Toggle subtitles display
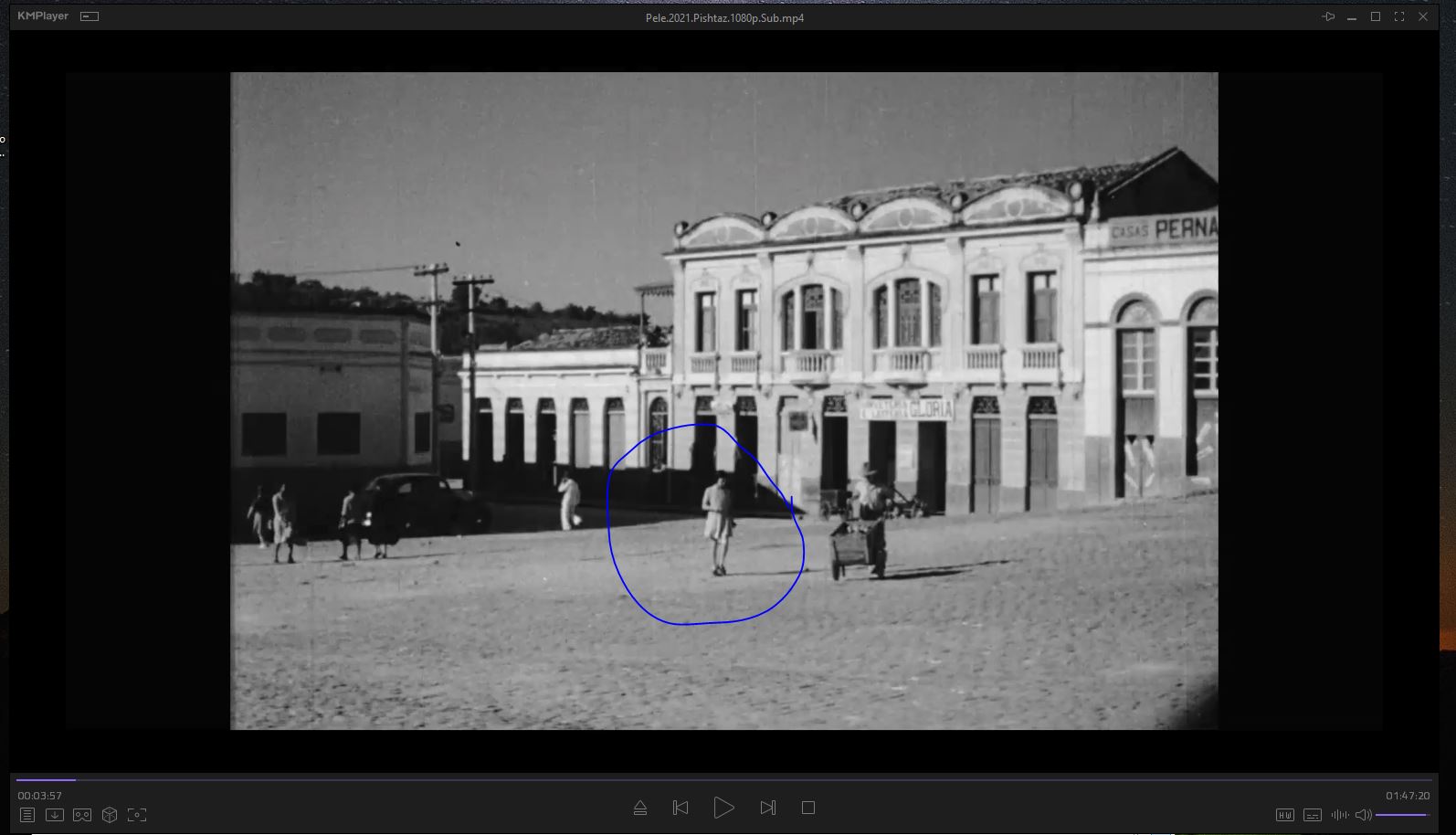The width and height of the screenshot is (1456, 835). [1313, 815]
